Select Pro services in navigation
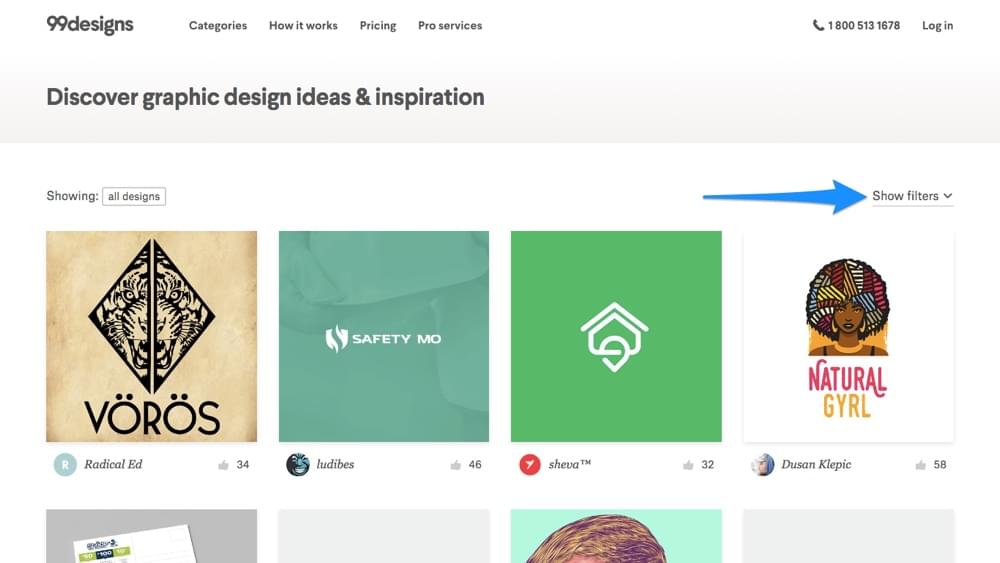This screenshot has width=1000, height=563. [x=450, y=26]
